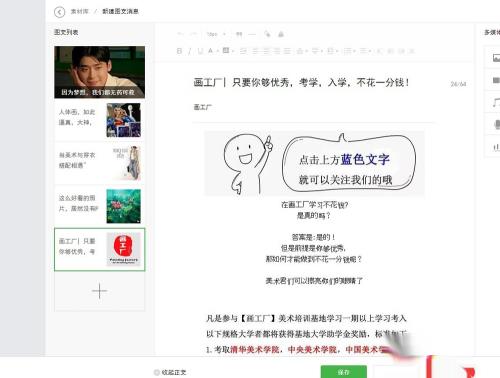Toggle underline formatting (U)
Image resolution: width=500 pixels, height=378 pixels.
click(x=200, y=51)
